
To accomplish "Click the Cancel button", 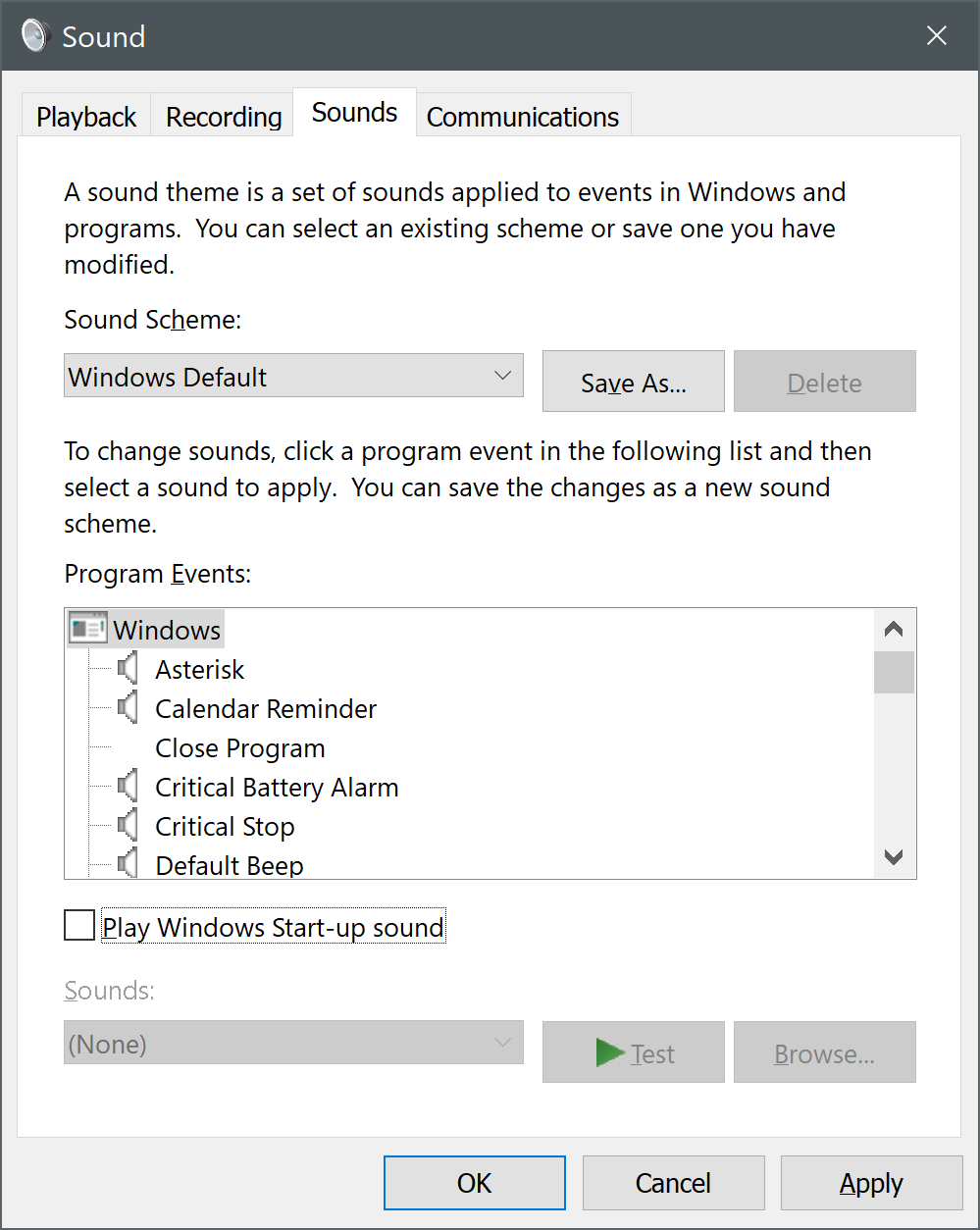I will coord(673,1183).
